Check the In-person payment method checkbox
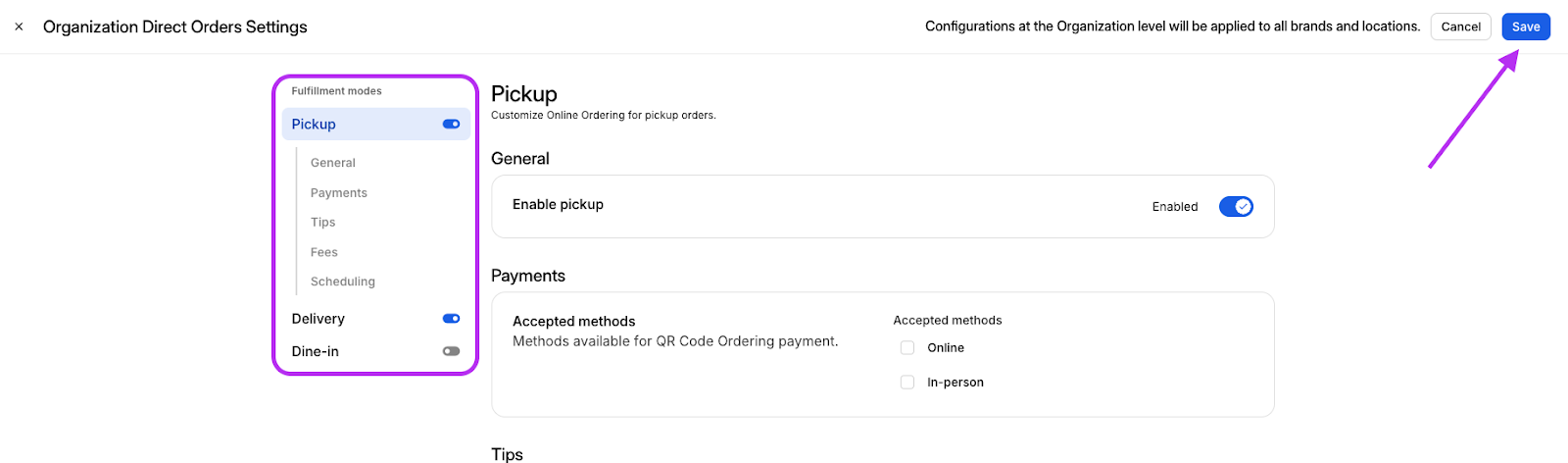Screen dimensions: 1568x463 907,383
